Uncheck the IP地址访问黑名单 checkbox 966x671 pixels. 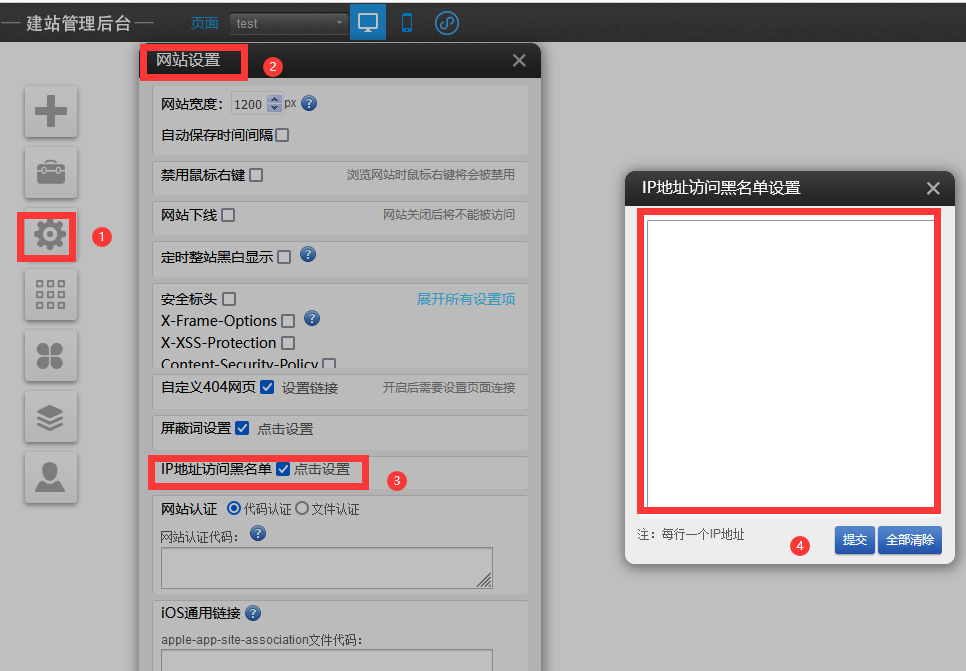click(x=283, y=469)
